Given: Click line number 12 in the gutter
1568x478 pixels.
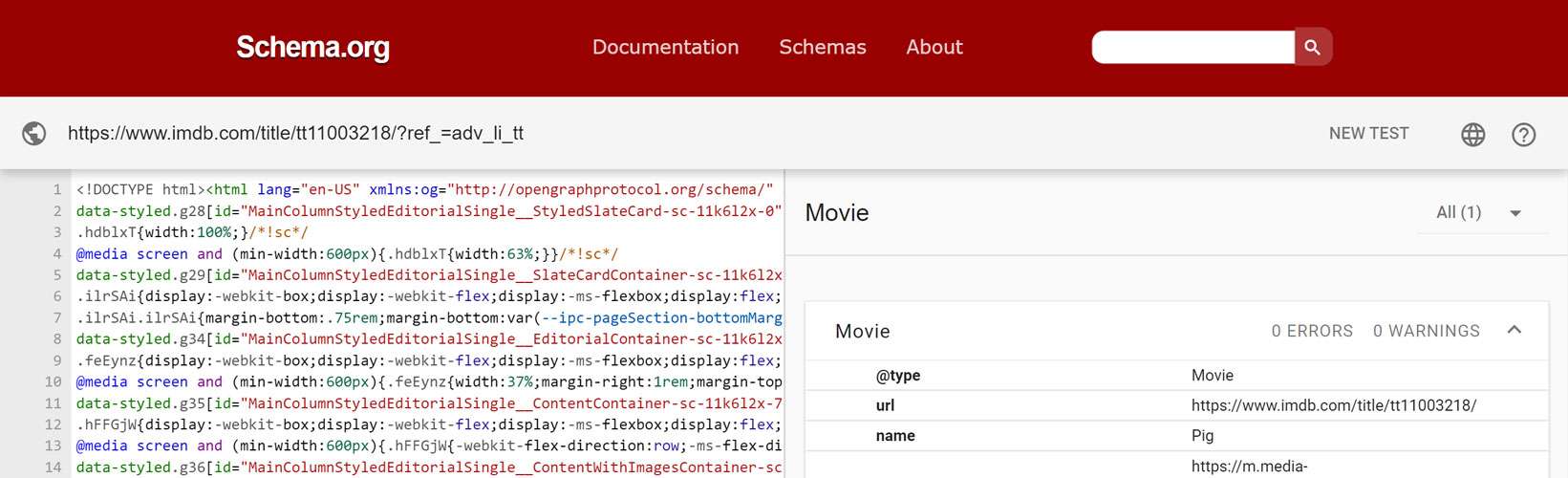Looking at the screenshot, I should [54, 424].
